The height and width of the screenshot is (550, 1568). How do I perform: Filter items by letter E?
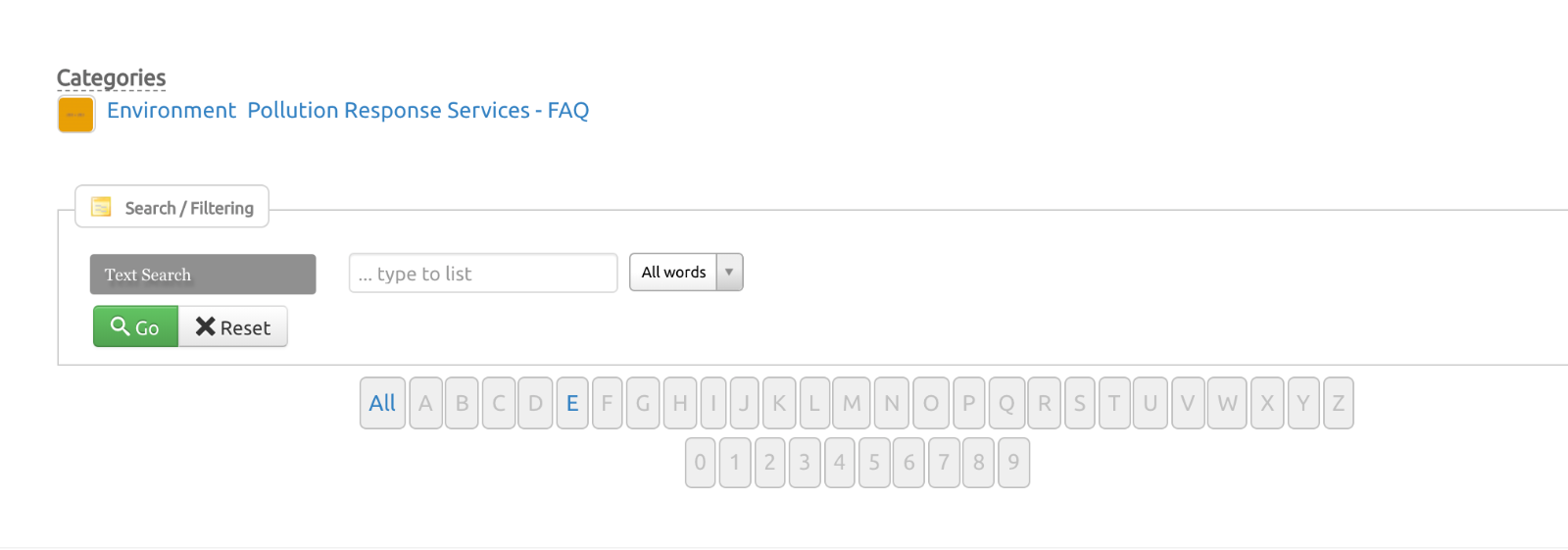(572, 403)
